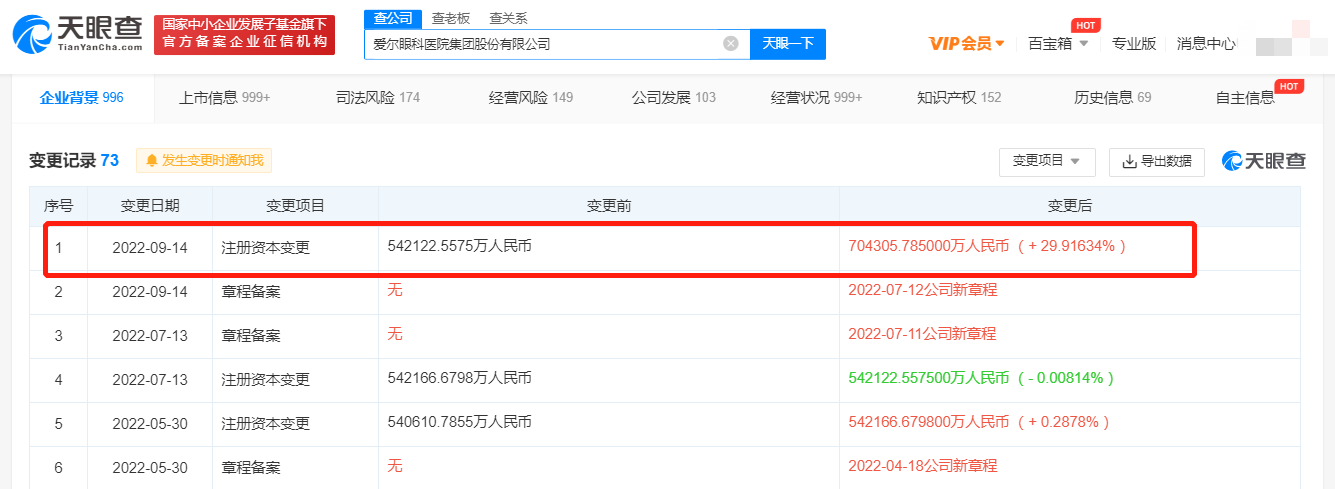Click the 2022-07-13 date in row 3
Screen dimensions: 1335x489
(150, 335)
